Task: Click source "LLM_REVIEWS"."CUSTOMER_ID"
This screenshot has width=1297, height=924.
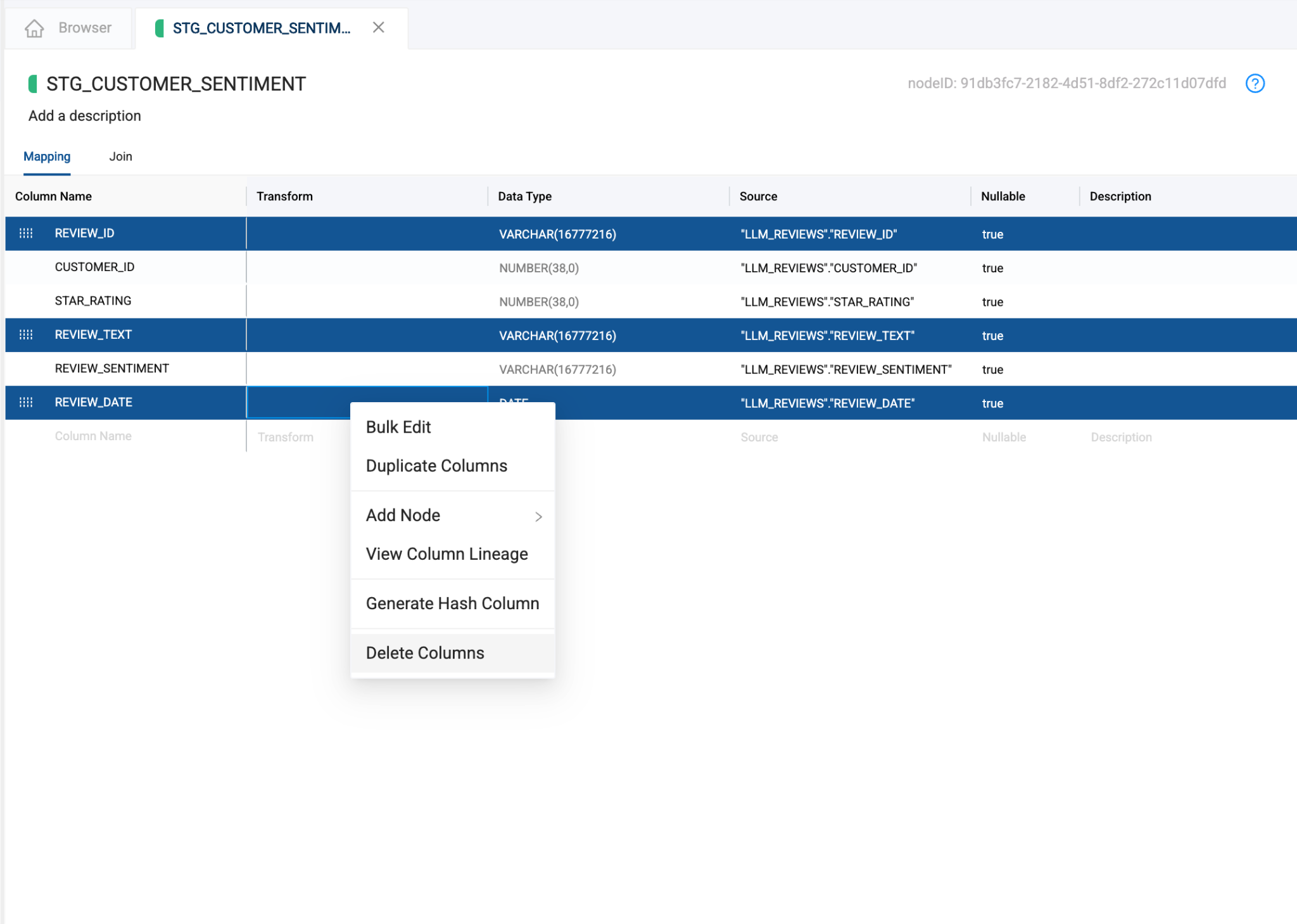Action: click(828, 268)
